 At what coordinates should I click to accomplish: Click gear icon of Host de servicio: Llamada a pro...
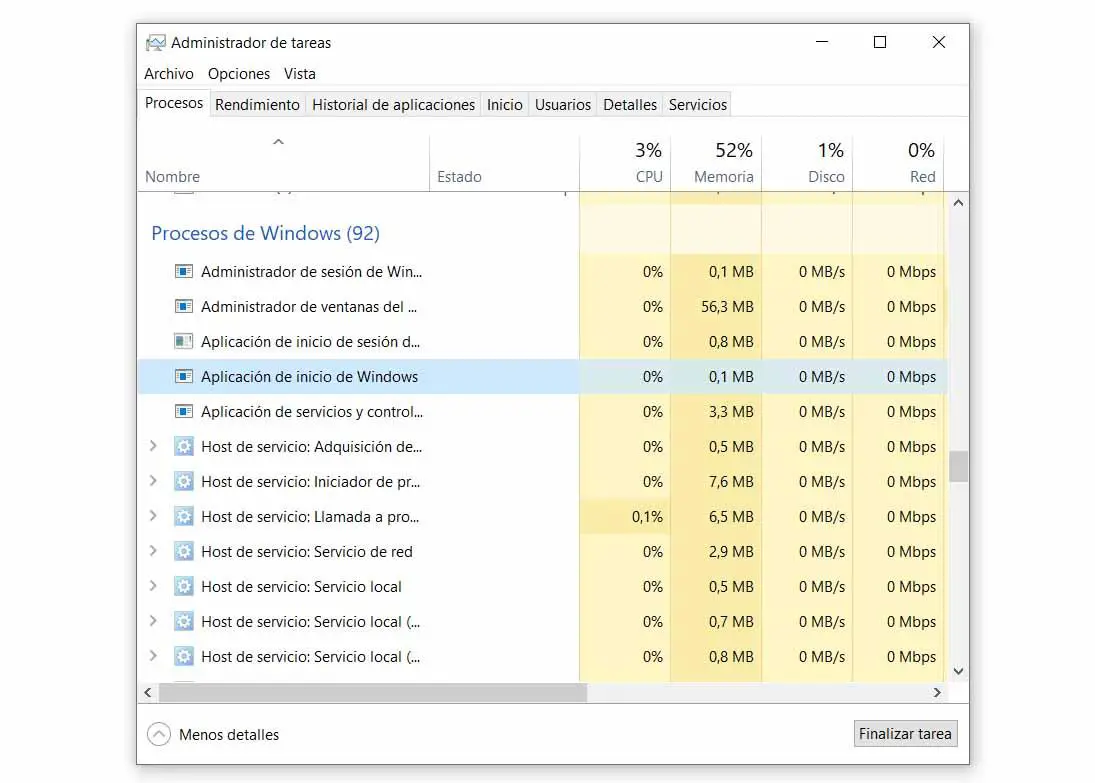(x=184, y=516)
